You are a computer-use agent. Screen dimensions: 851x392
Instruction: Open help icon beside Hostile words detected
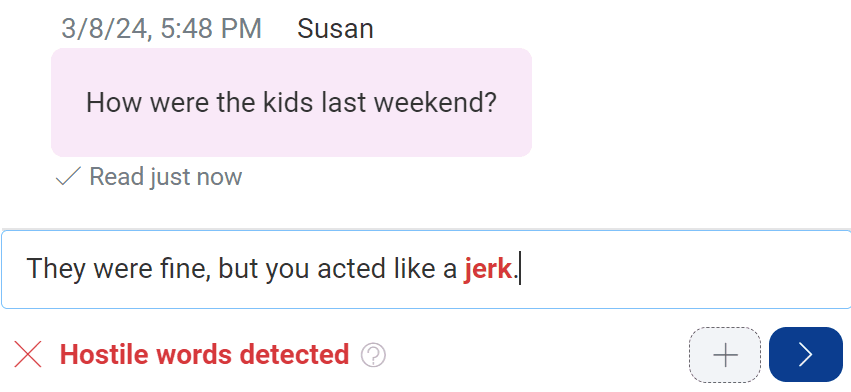tap(373, 356)
